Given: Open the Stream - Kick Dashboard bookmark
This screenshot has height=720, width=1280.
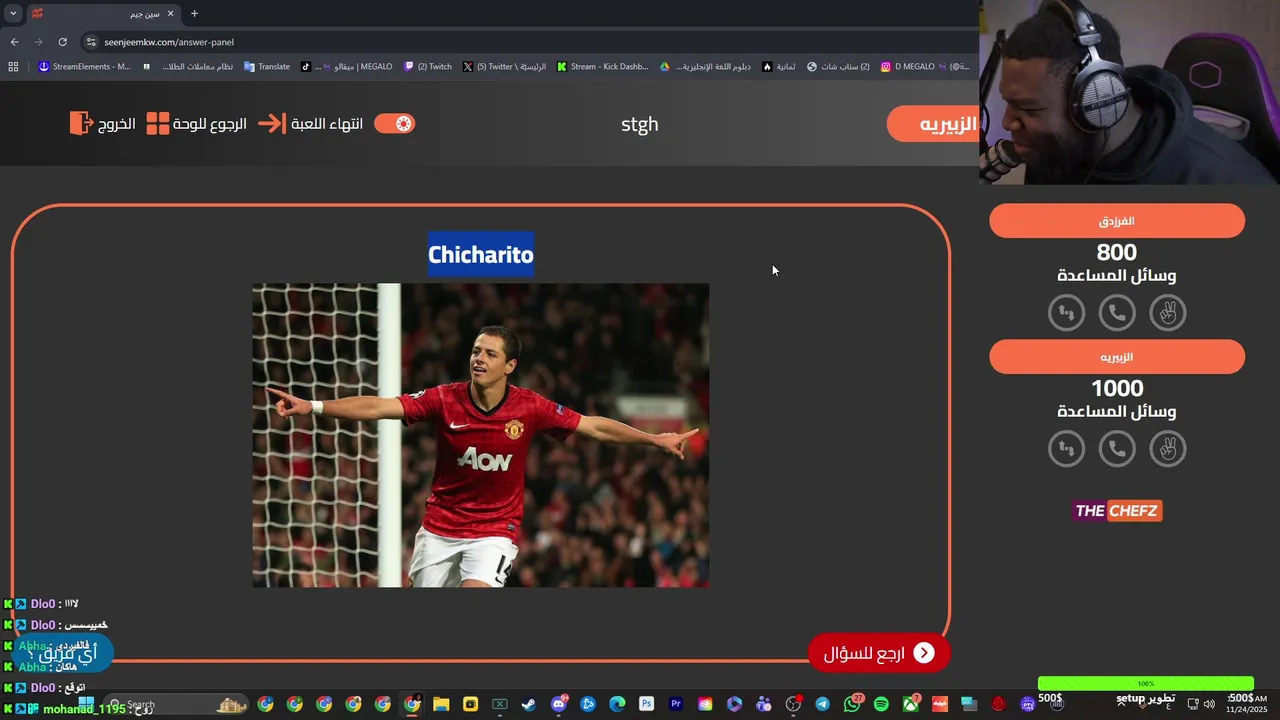Looking at the screenshot, I should (x=603, y=67).
